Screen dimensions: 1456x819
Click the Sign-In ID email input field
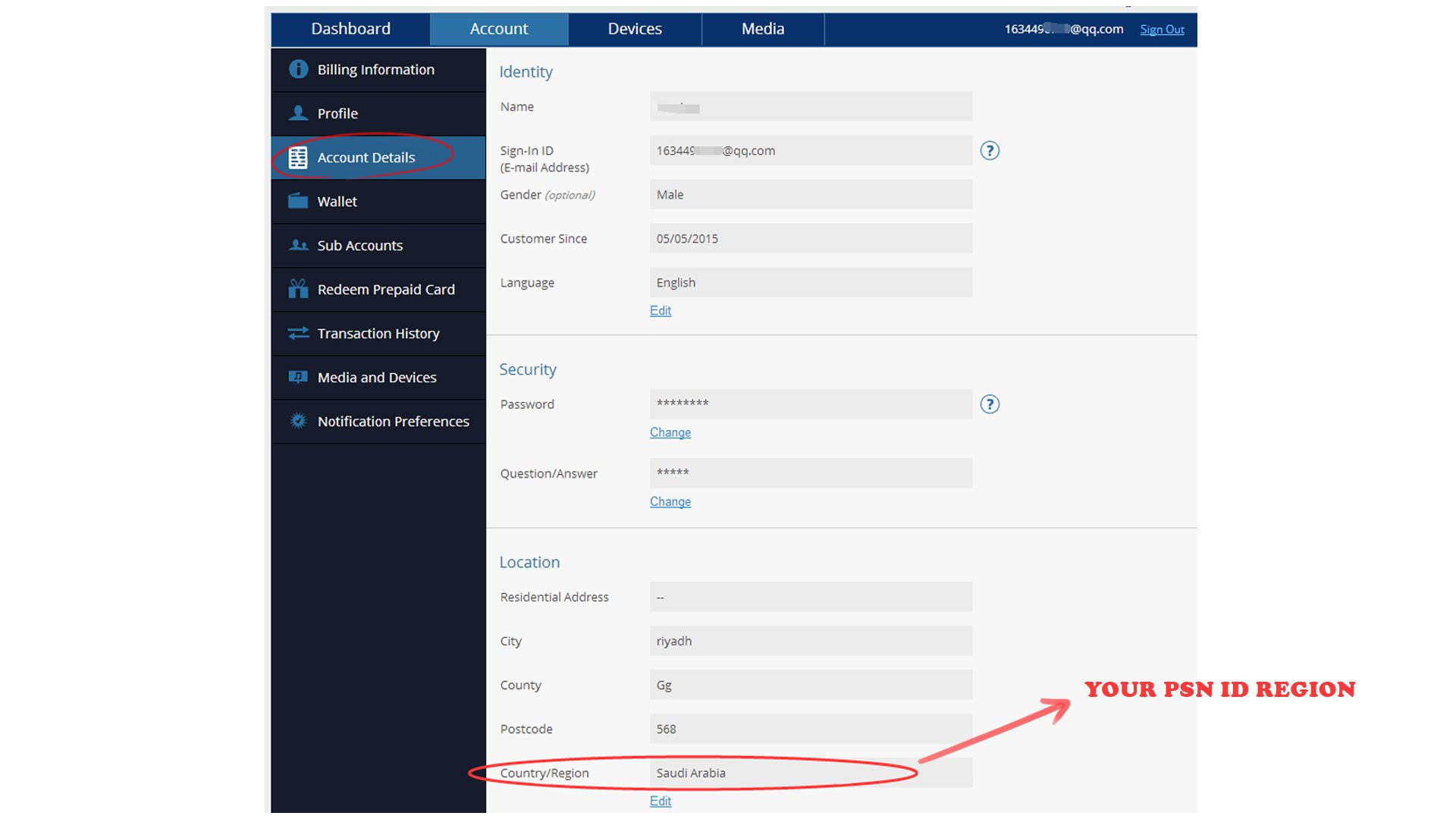click(811, 150)
